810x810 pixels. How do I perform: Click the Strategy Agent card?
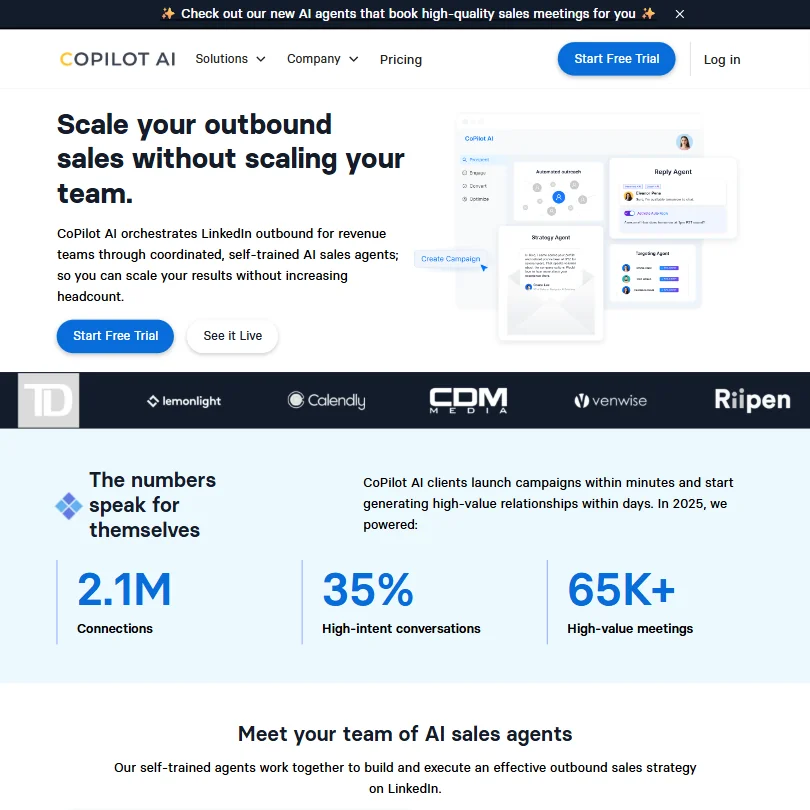pyautogui.click(x=551, y=283)
